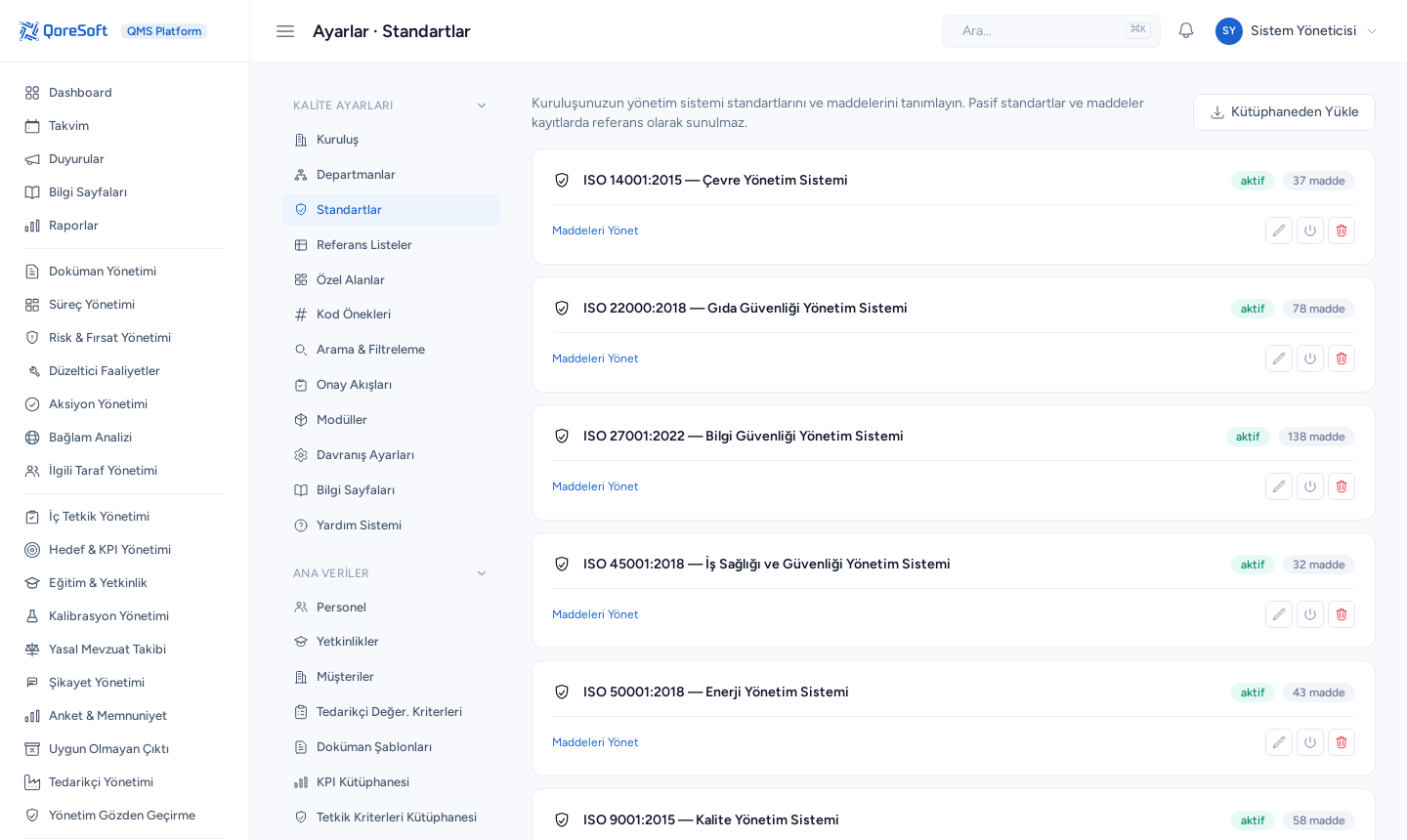1407x840 pixels.
Task: Select Referans Listeler in settings menu
Action: click(391, 245)
